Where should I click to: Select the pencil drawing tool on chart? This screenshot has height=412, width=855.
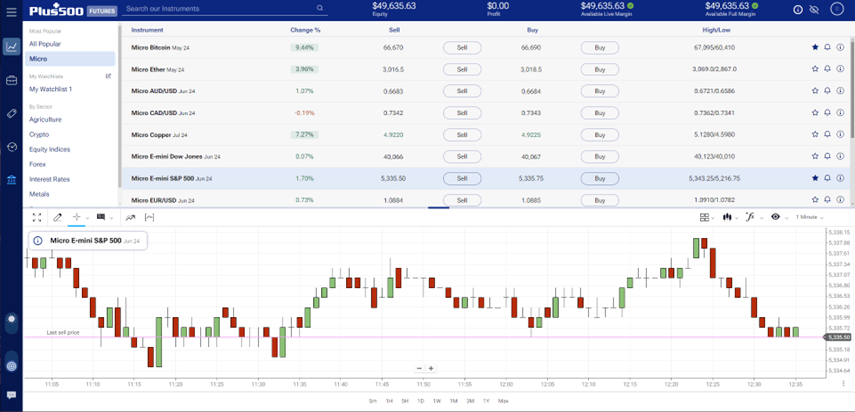click(x=58, y=217)
